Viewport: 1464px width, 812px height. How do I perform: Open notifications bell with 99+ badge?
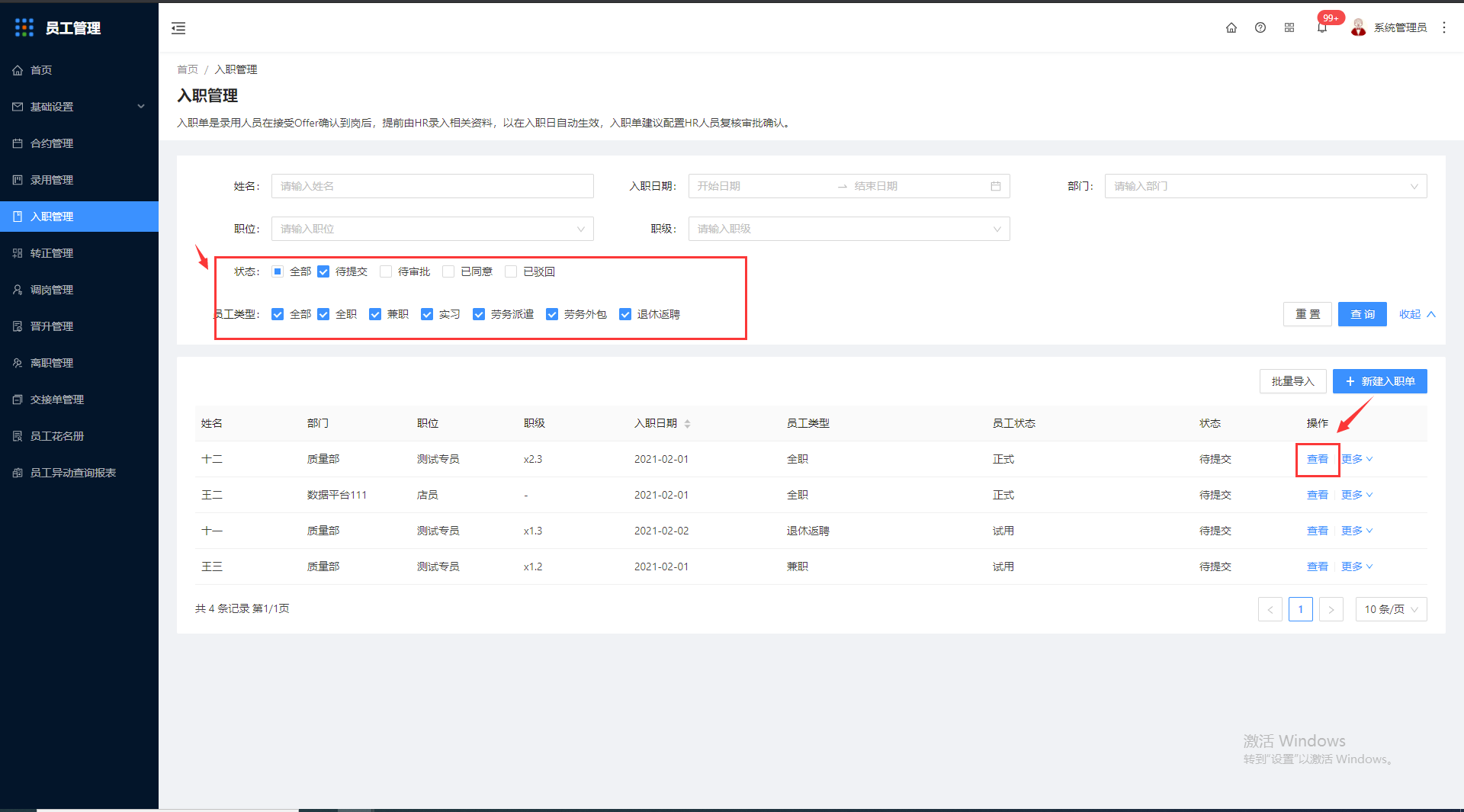coord(1322,27)
